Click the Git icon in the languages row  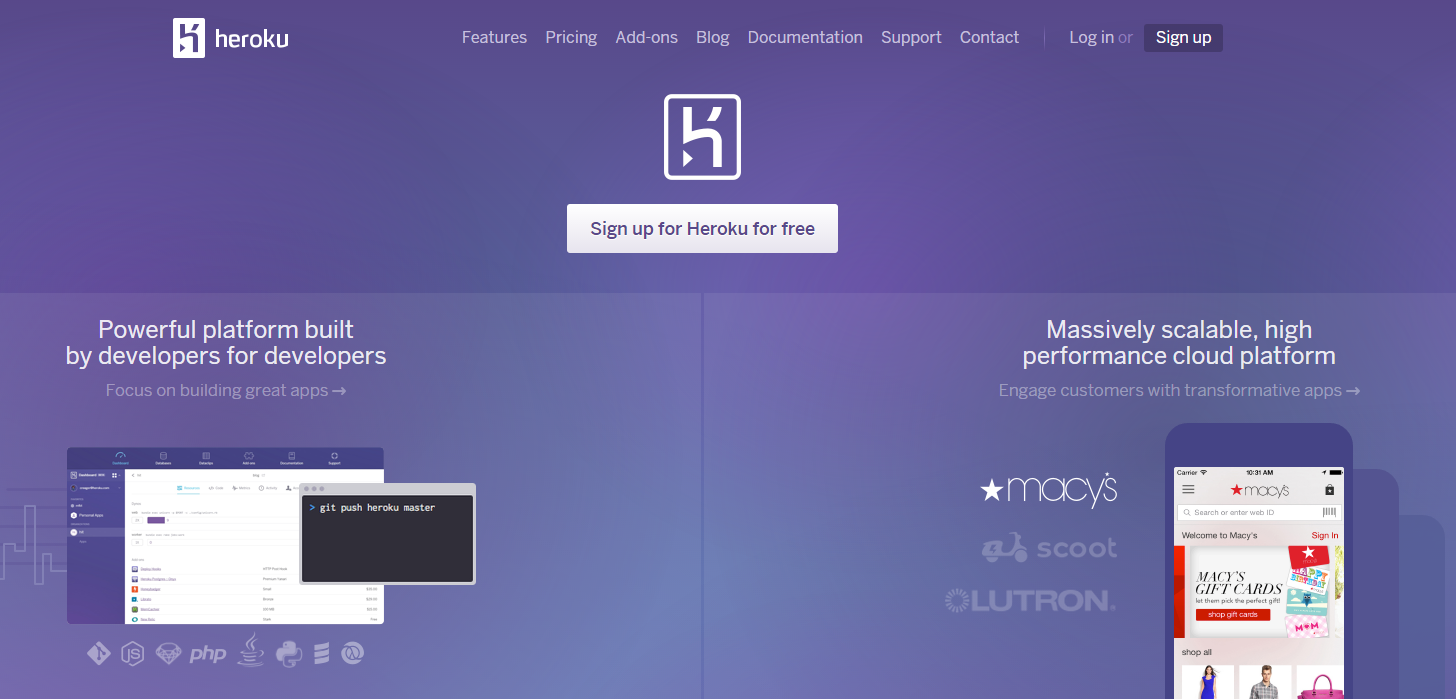(x=98, y=653)
